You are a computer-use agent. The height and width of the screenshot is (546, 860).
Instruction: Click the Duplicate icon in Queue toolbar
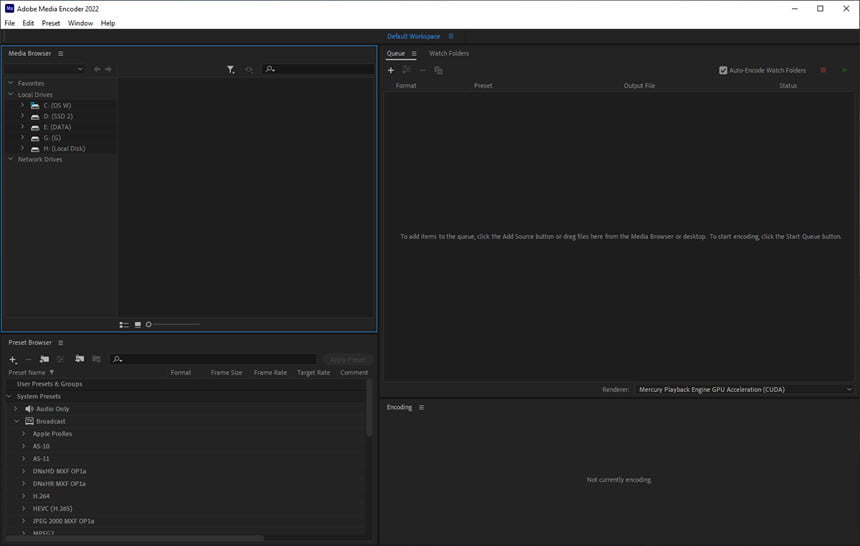pyautogui.click(x=438, y=70)
